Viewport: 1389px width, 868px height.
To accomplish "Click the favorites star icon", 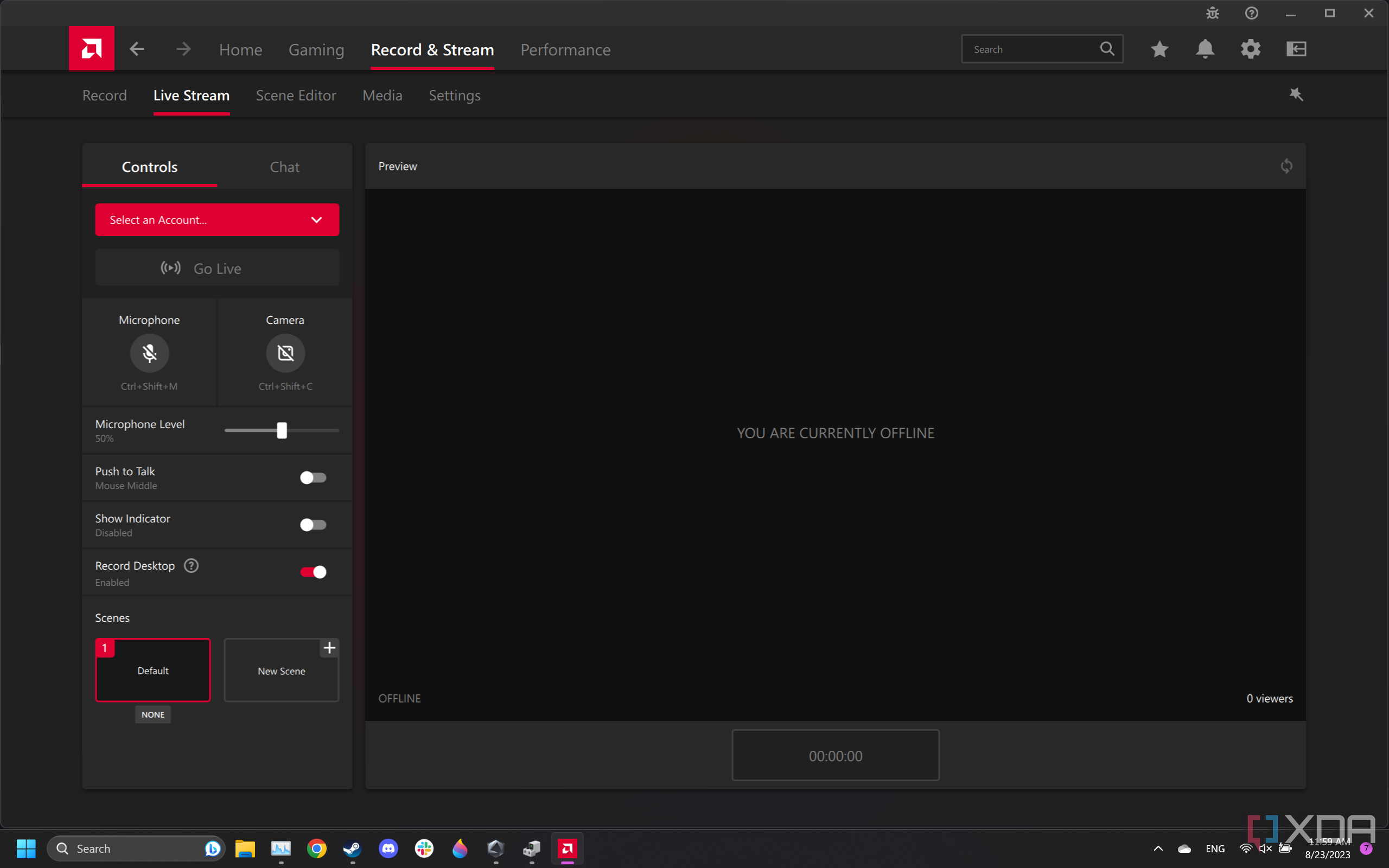I will click(1160, 48).
